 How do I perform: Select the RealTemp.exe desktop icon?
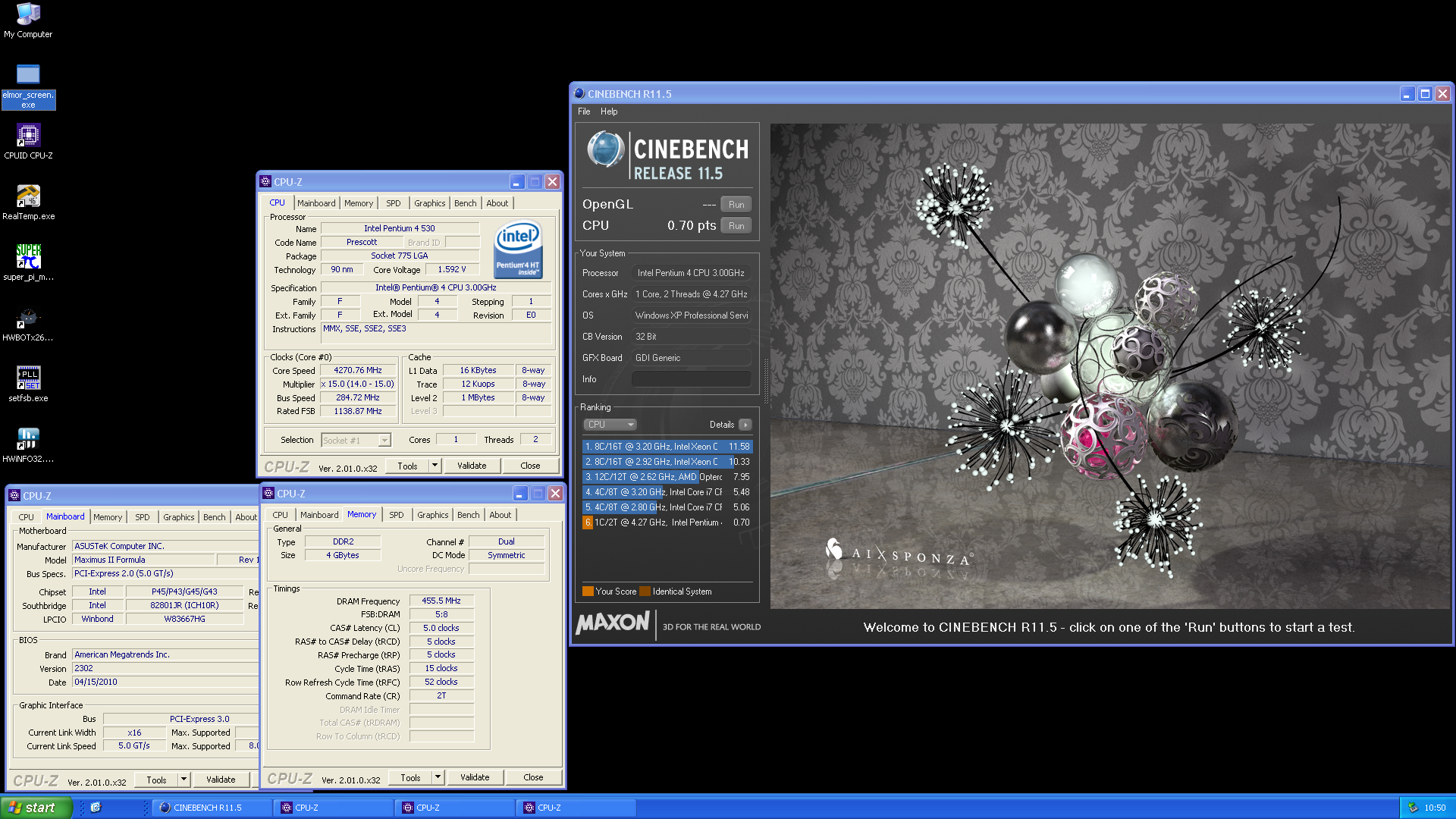28,202
